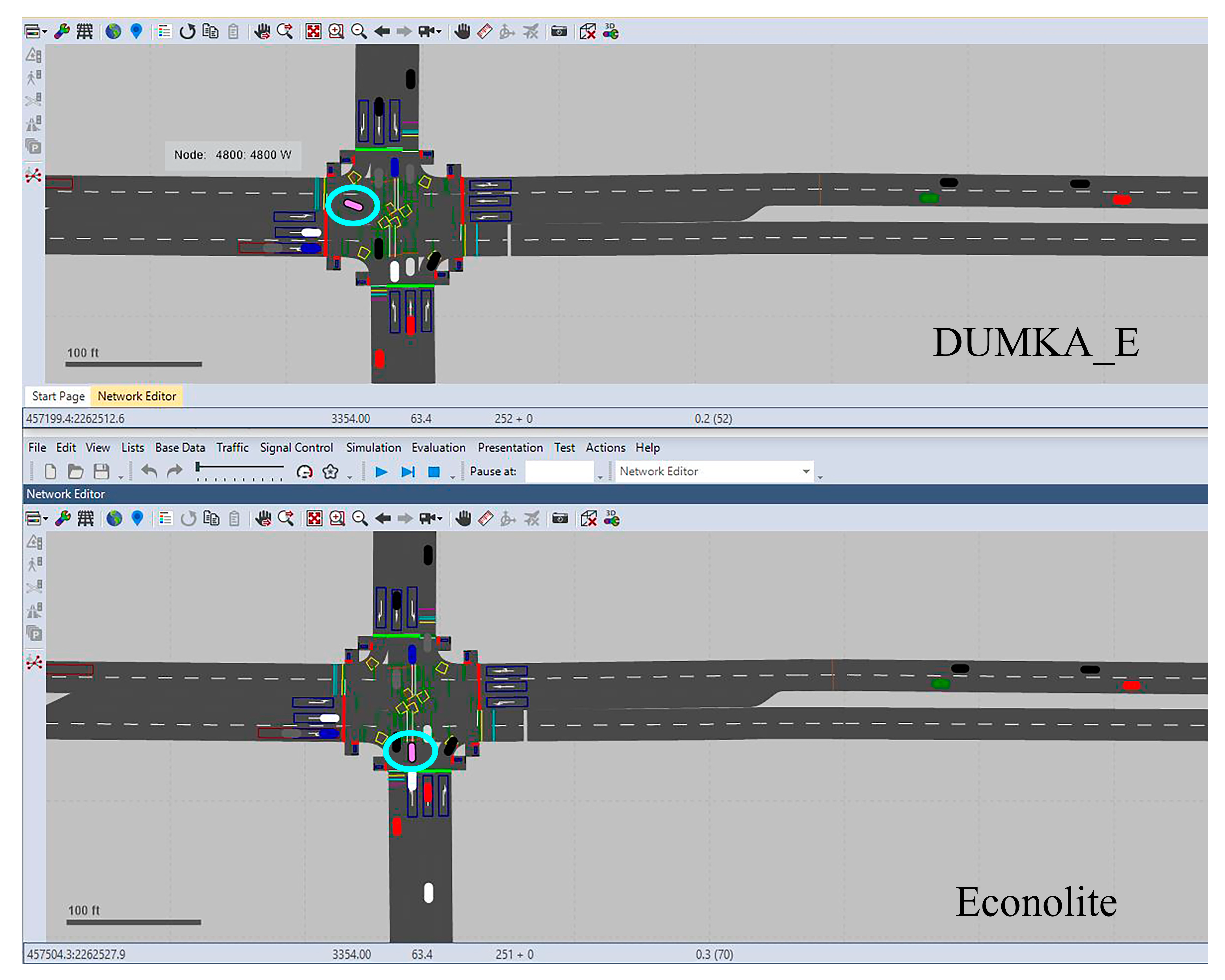Viewport: 1225px width, 980px height.
Task: Click the save disk icon in the main toolbar
Action: pyautogui.click(x=101, y=472)
